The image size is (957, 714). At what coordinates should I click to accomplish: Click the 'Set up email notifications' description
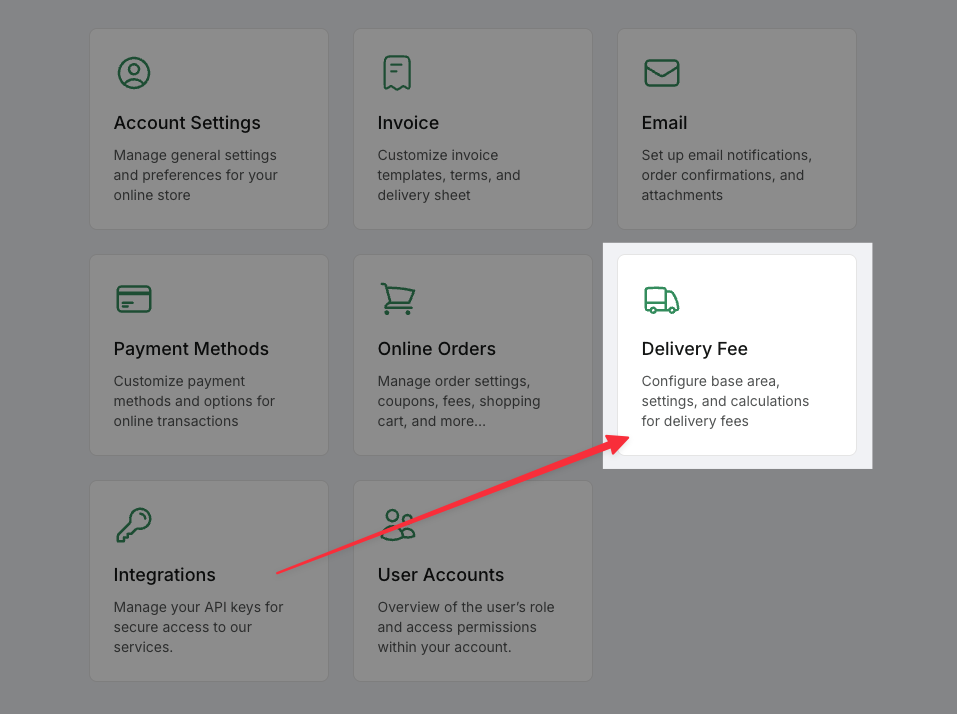pos(726,175)
